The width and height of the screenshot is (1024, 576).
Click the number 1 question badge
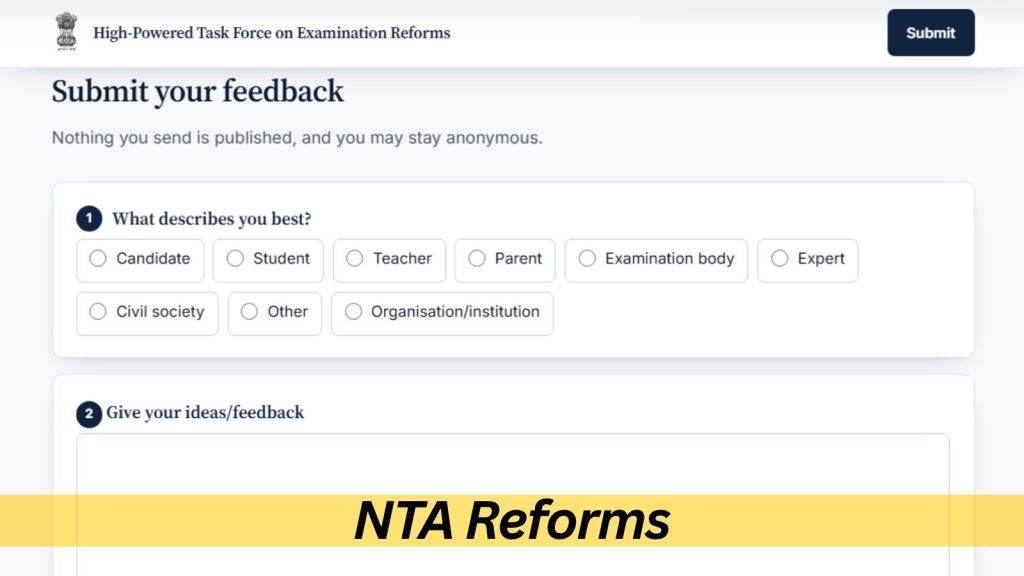(x=89, y=218)
